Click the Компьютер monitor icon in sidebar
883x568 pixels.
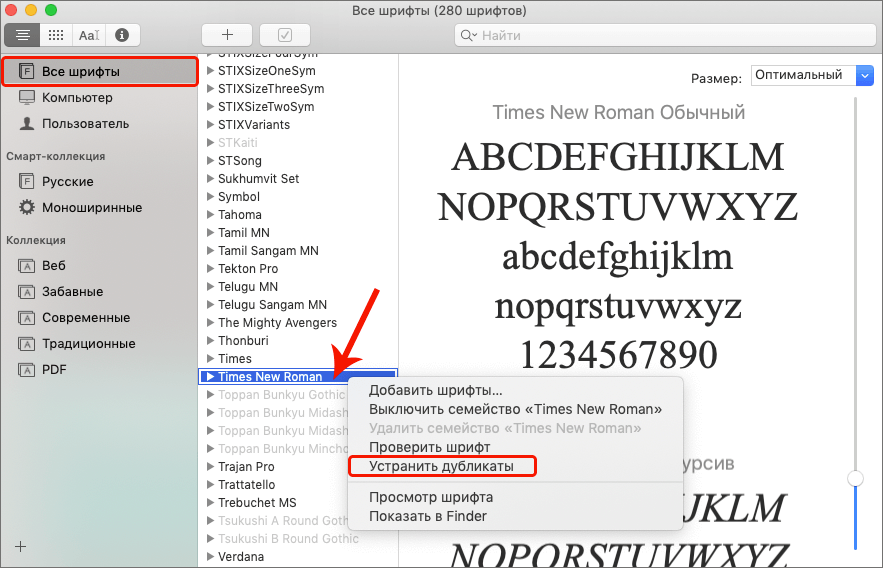pyautogui.click(x=26, y=98)
